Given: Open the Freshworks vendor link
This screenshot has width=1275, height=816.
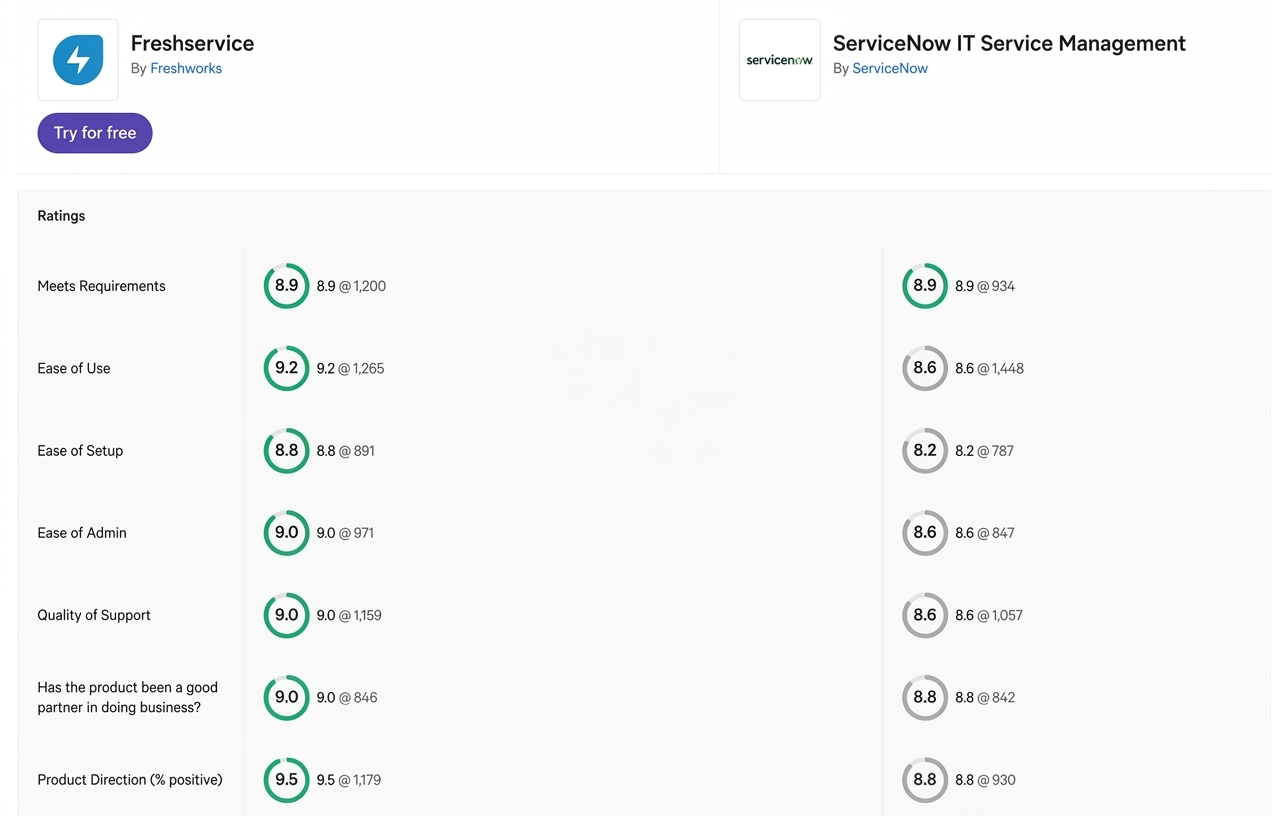Looking at the screenshot, I should [x=186, y=68].
